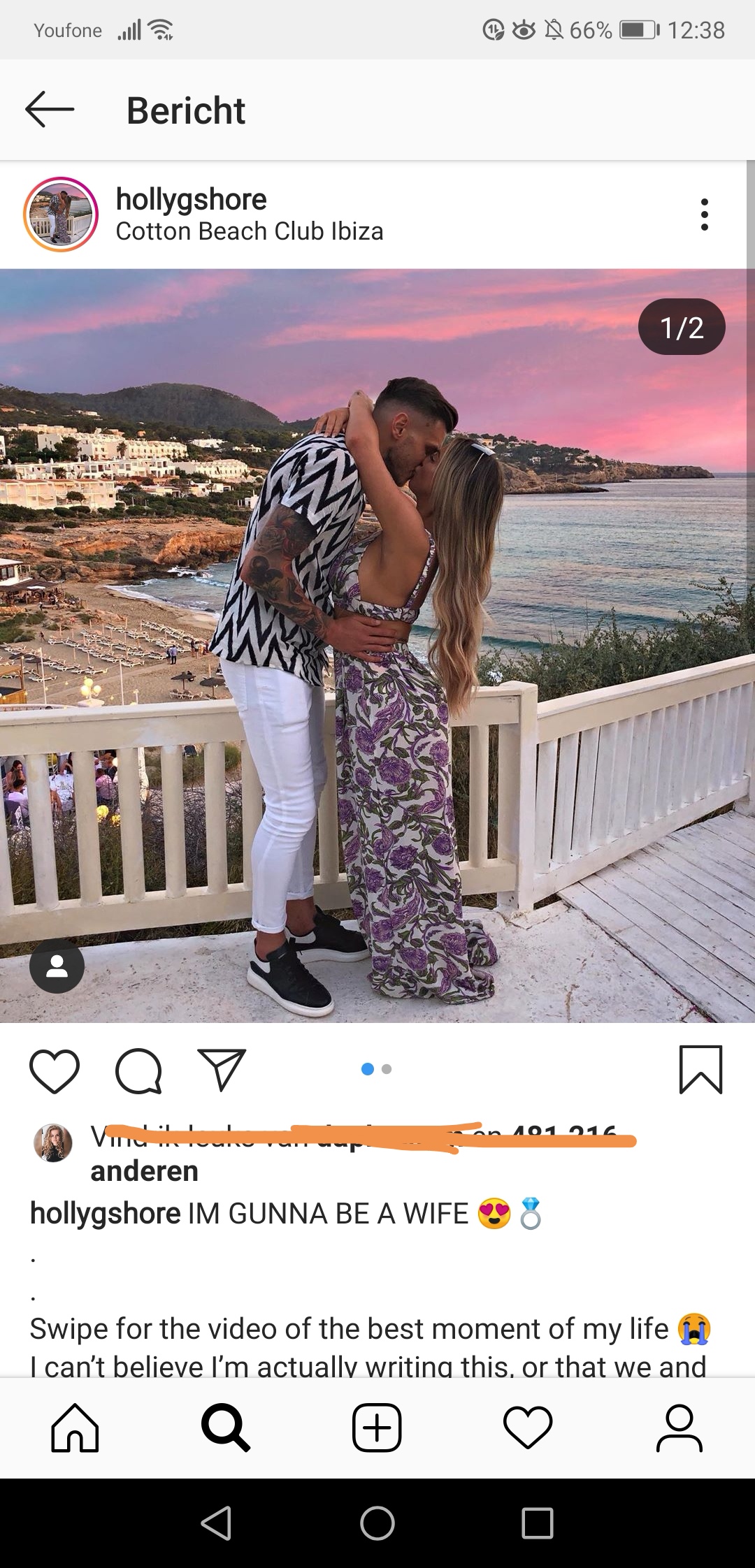
Task: Open the Search tab magnifier icon
Action: [225, 1428]
